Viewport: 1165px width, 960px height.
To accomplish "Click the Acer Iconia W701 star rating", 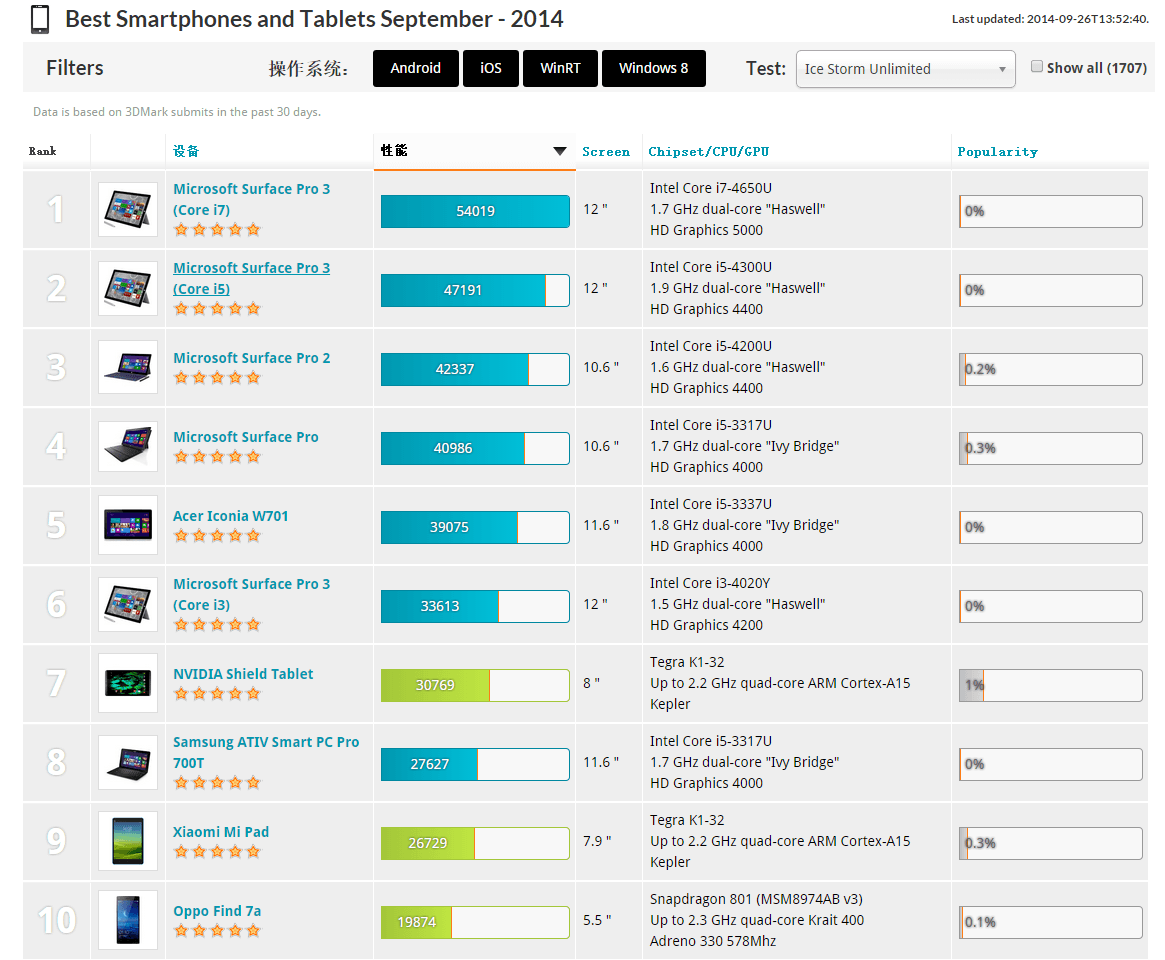I will click(x=217, y=536).
